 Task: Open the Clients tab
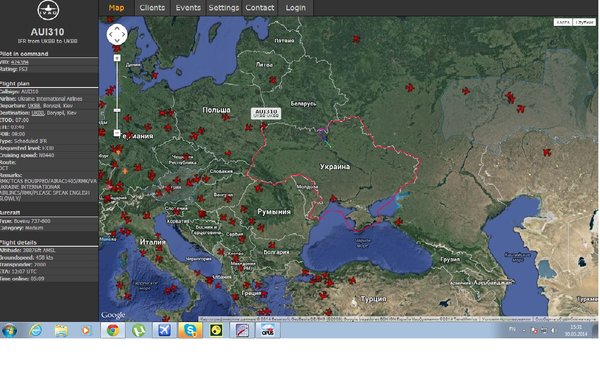pyautogui.click(x=152, y=8)
